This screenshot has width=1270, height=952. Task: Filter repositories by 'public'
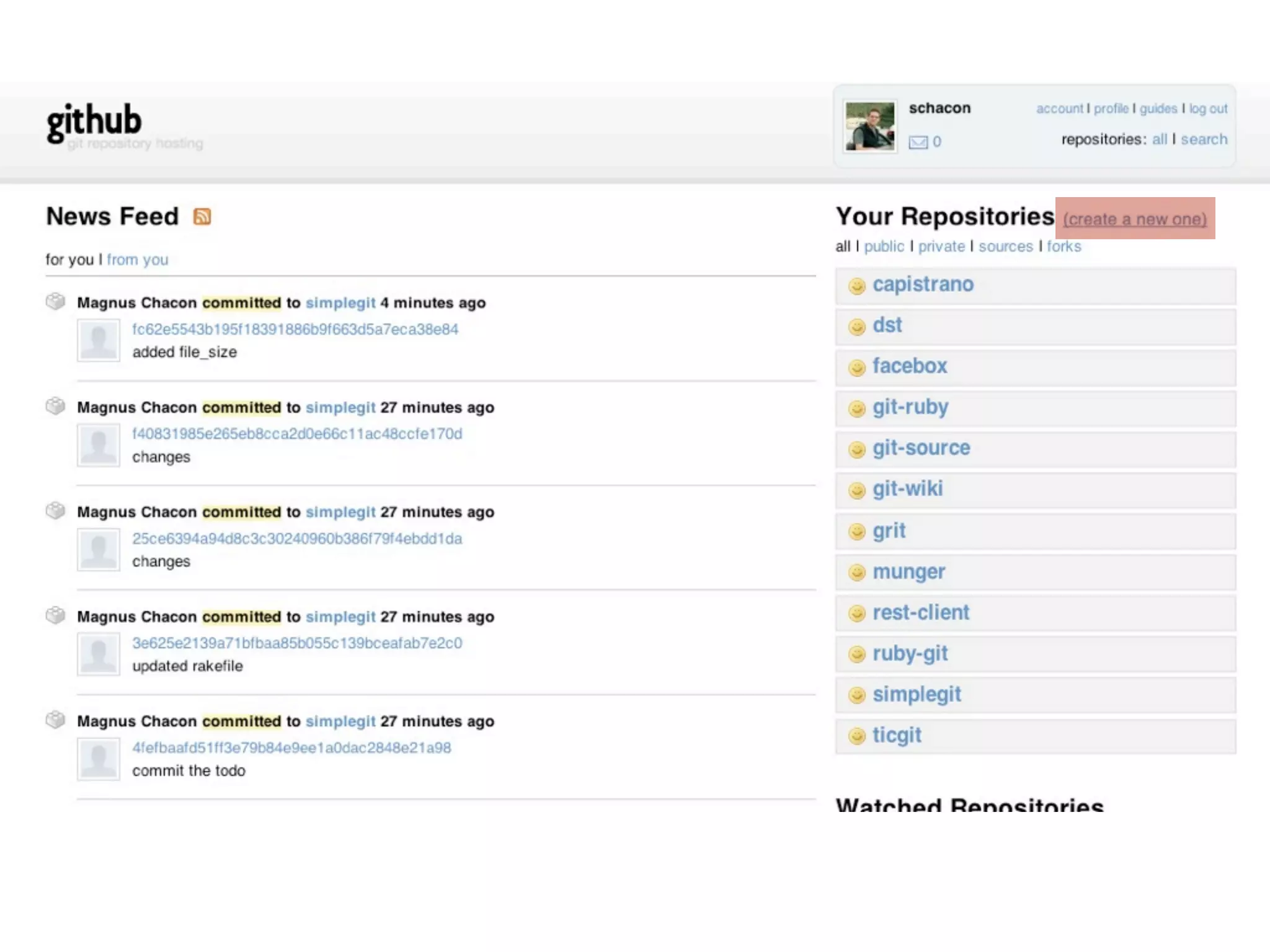click(884, 247)
